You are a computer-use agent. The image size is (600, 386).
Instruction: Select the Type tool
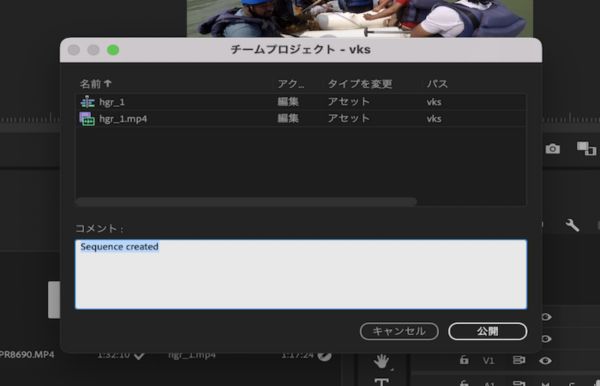382,381
